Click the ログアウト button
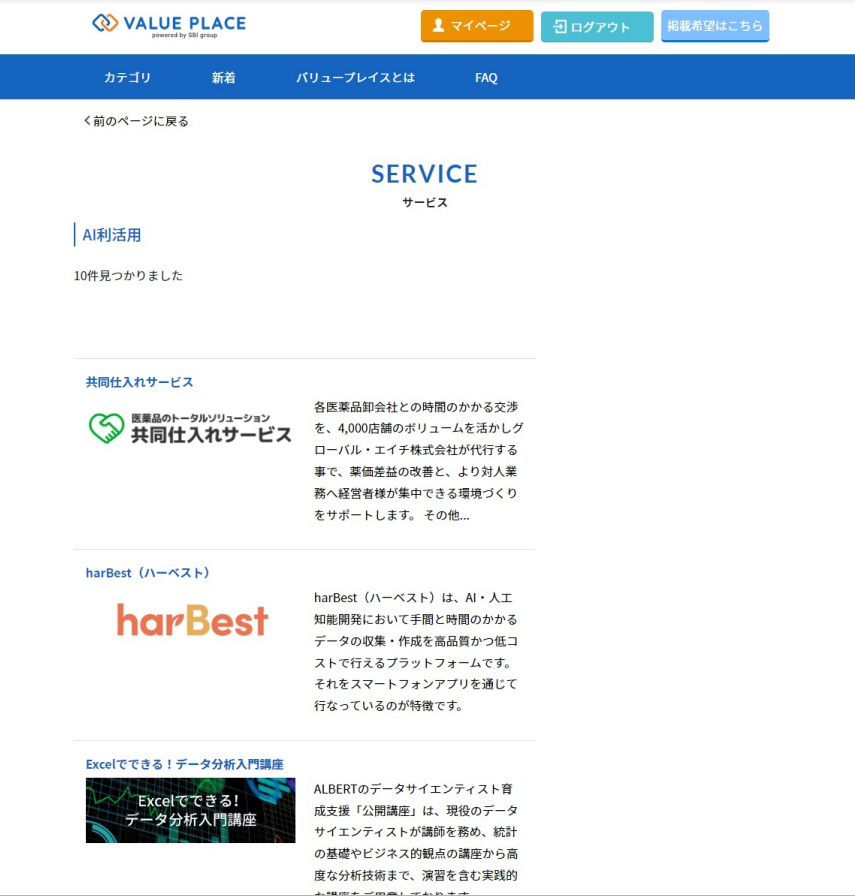This screenshot has height=896, width=855. tap(597, 26)
